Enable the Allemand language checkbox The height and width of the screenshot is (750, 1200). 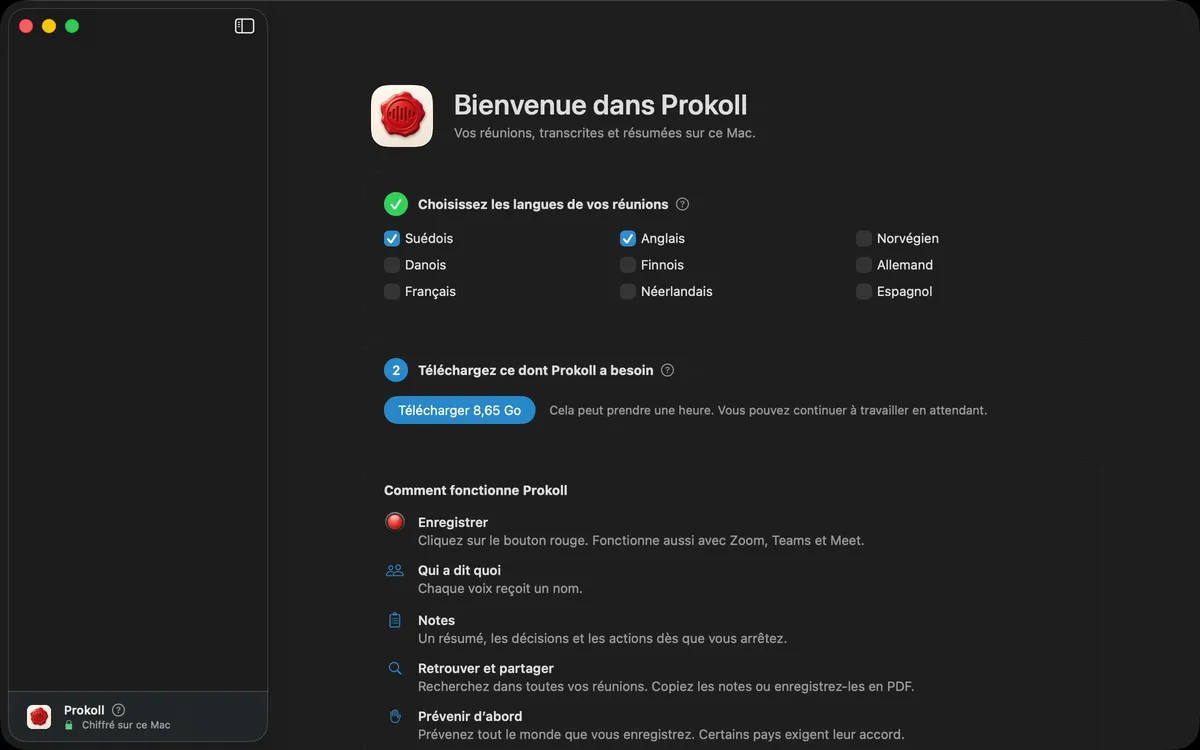tap(864, 265)
